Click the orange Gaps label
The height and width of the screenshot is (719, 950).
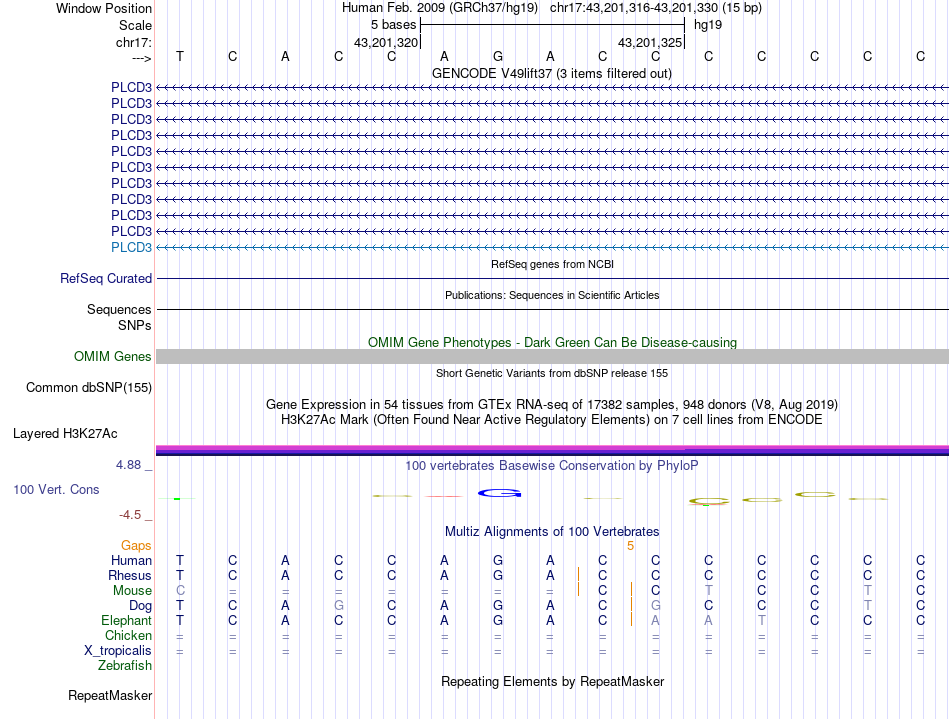coord(136,546)
